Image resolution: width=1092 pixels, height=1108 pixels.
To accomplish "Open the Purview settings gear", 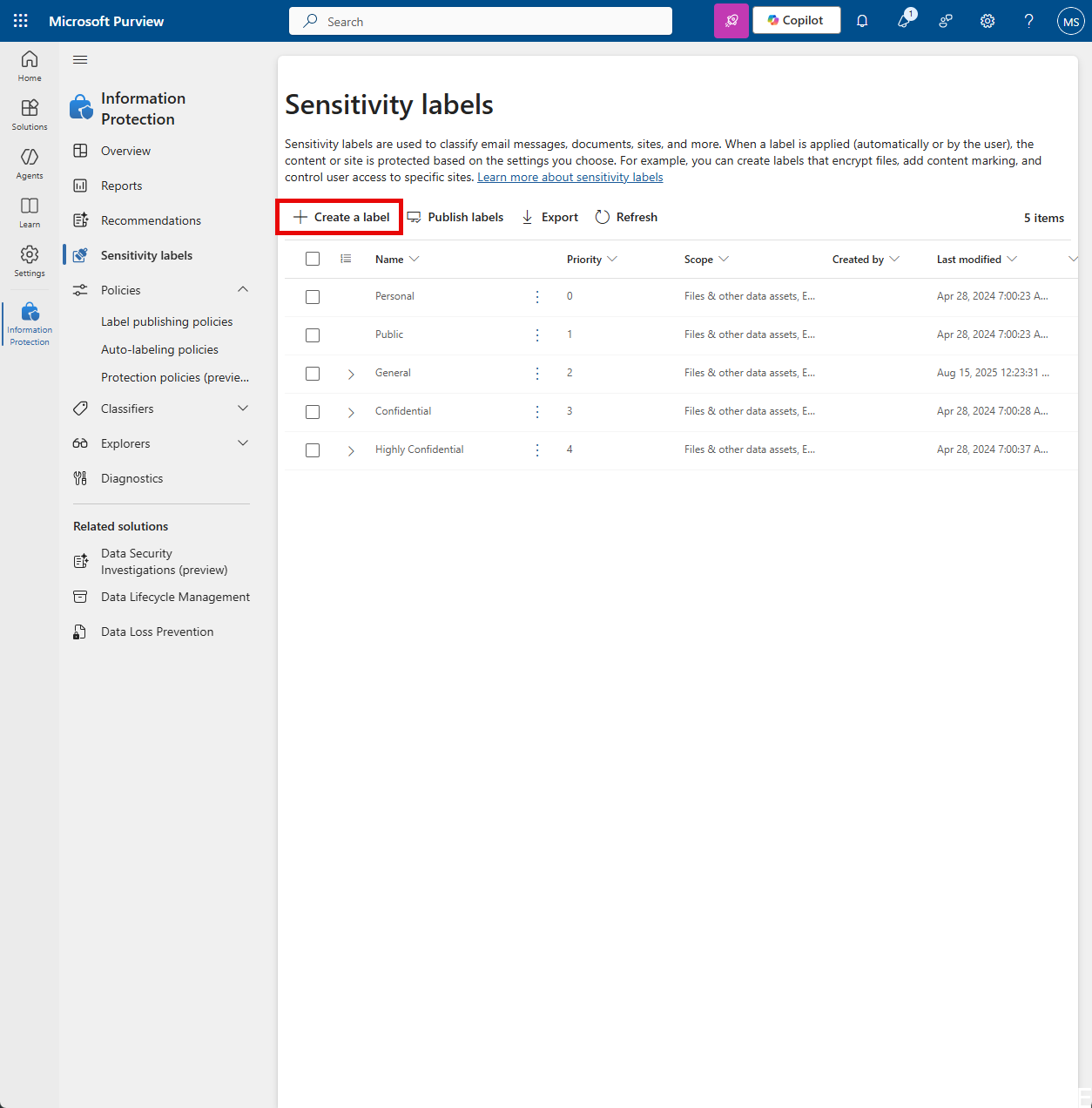I will [x=987, y=20].
